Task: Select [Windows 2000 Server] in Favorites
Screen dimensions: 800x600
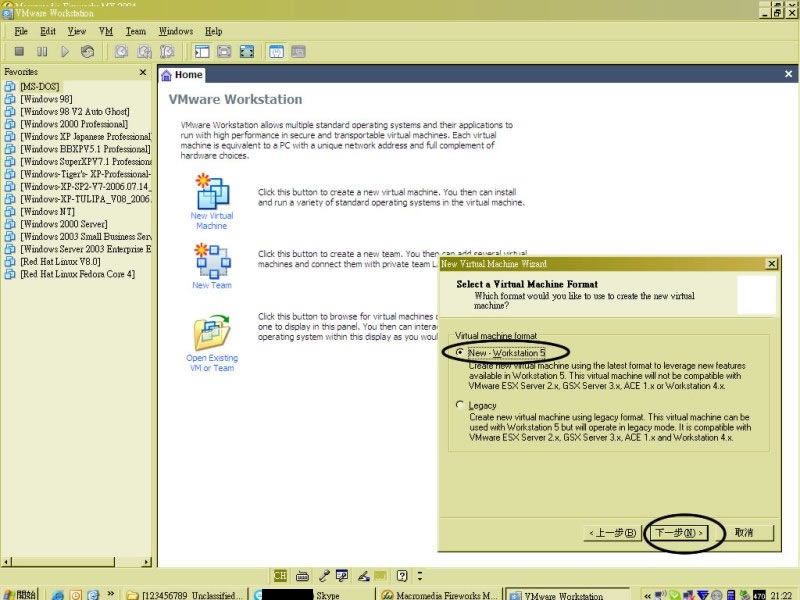Action: 64,224
